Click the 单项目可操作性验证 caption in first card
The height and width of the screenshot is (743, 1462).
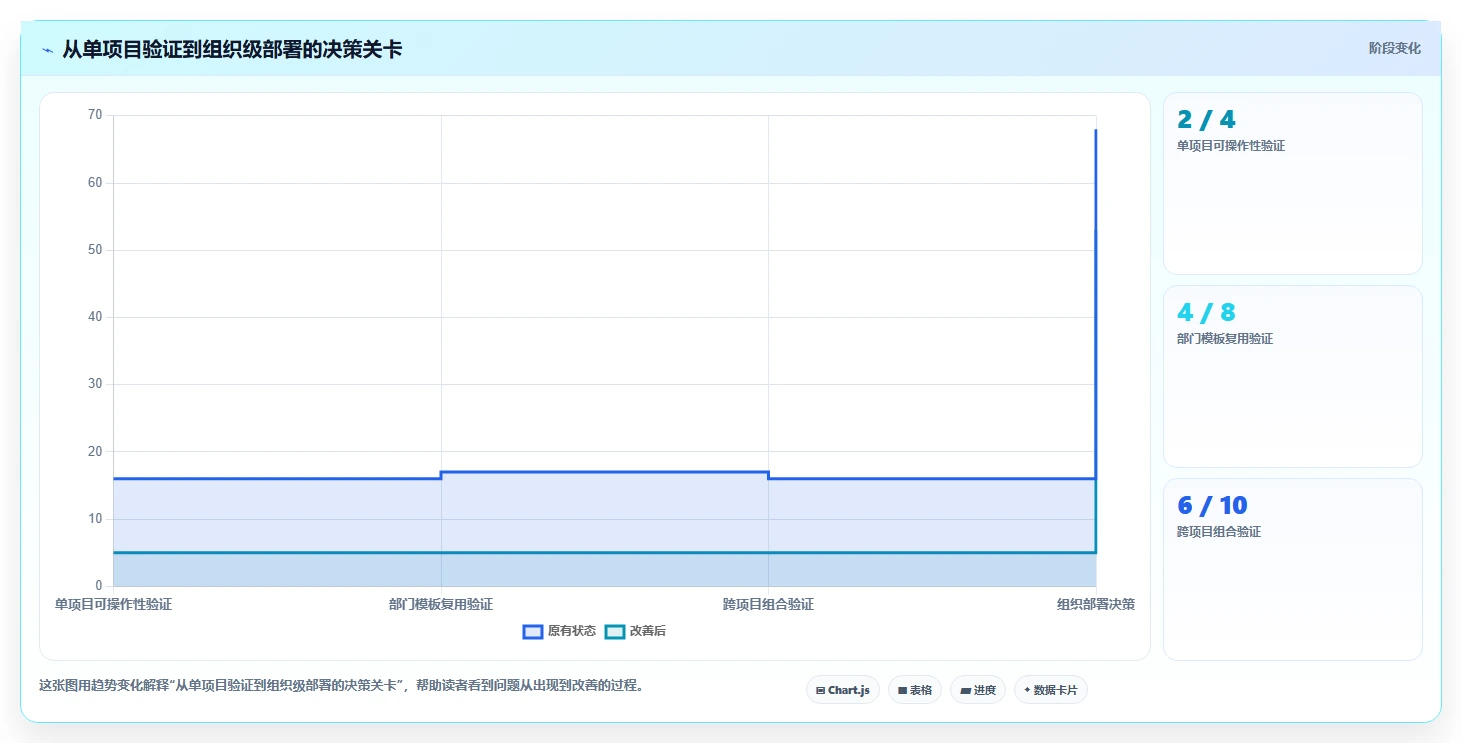[x=1231, y=146]
